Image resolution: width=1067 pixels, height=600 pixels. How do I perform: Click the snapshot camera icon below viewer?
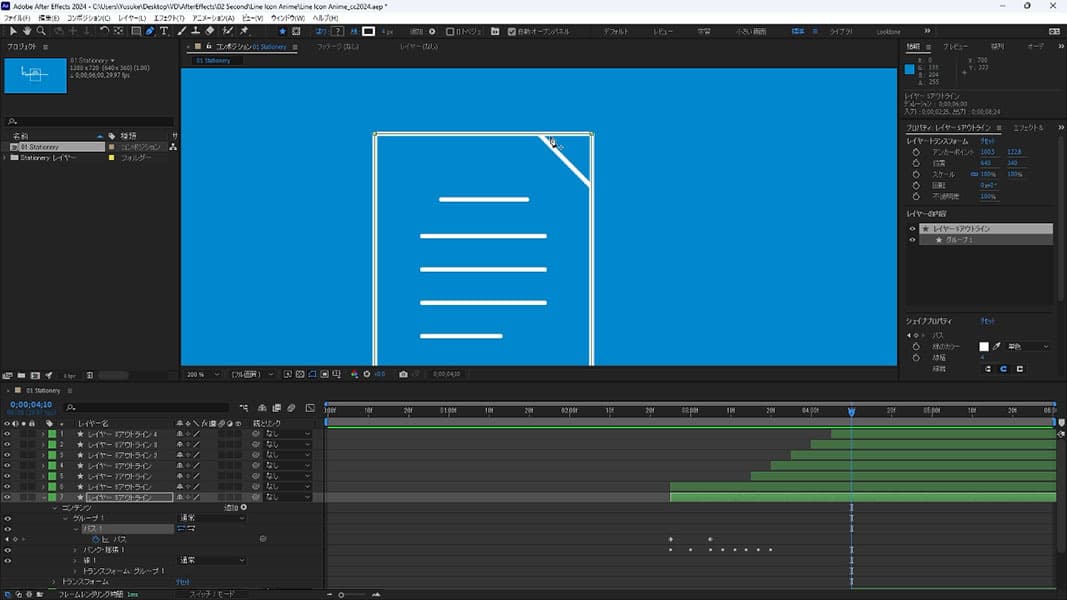pos(403,374)
